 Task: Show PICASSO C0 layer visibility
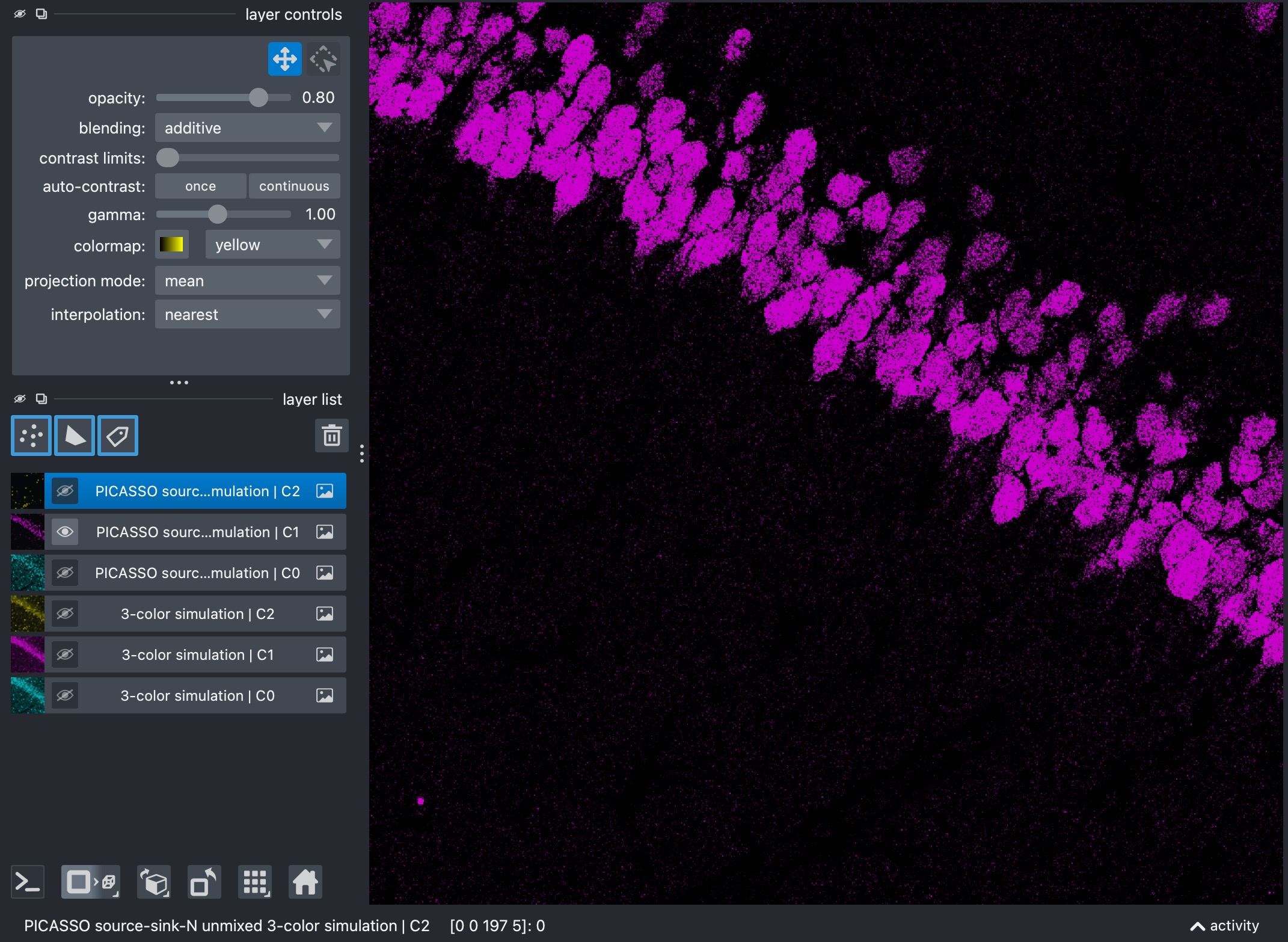(x=65, y=573)
